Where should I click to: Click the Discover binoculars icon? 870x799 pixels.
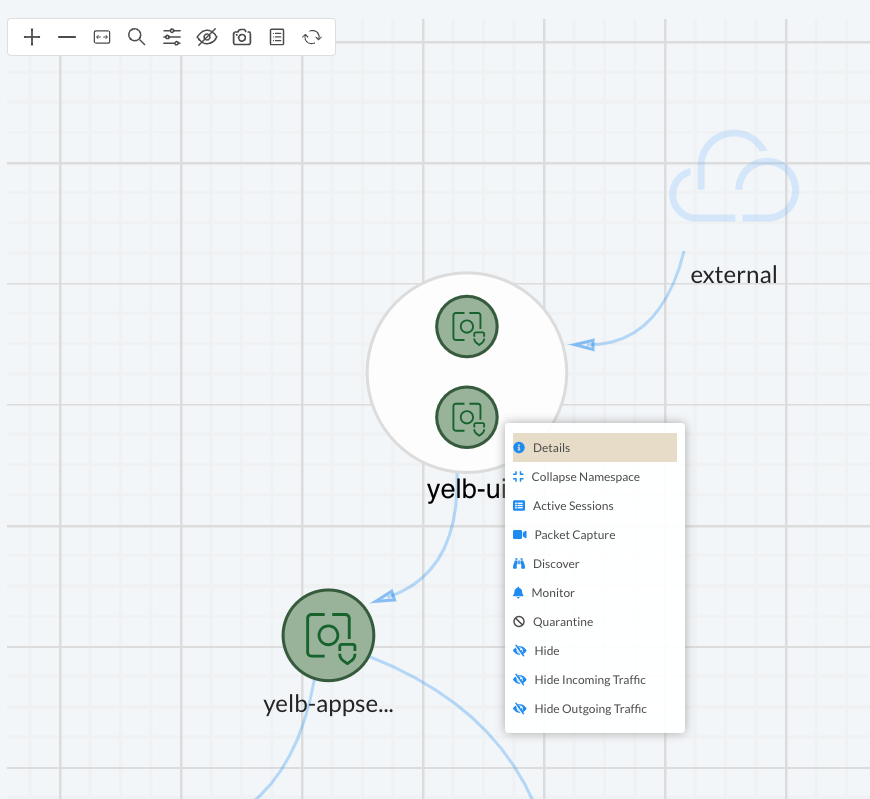pos(519,564)
